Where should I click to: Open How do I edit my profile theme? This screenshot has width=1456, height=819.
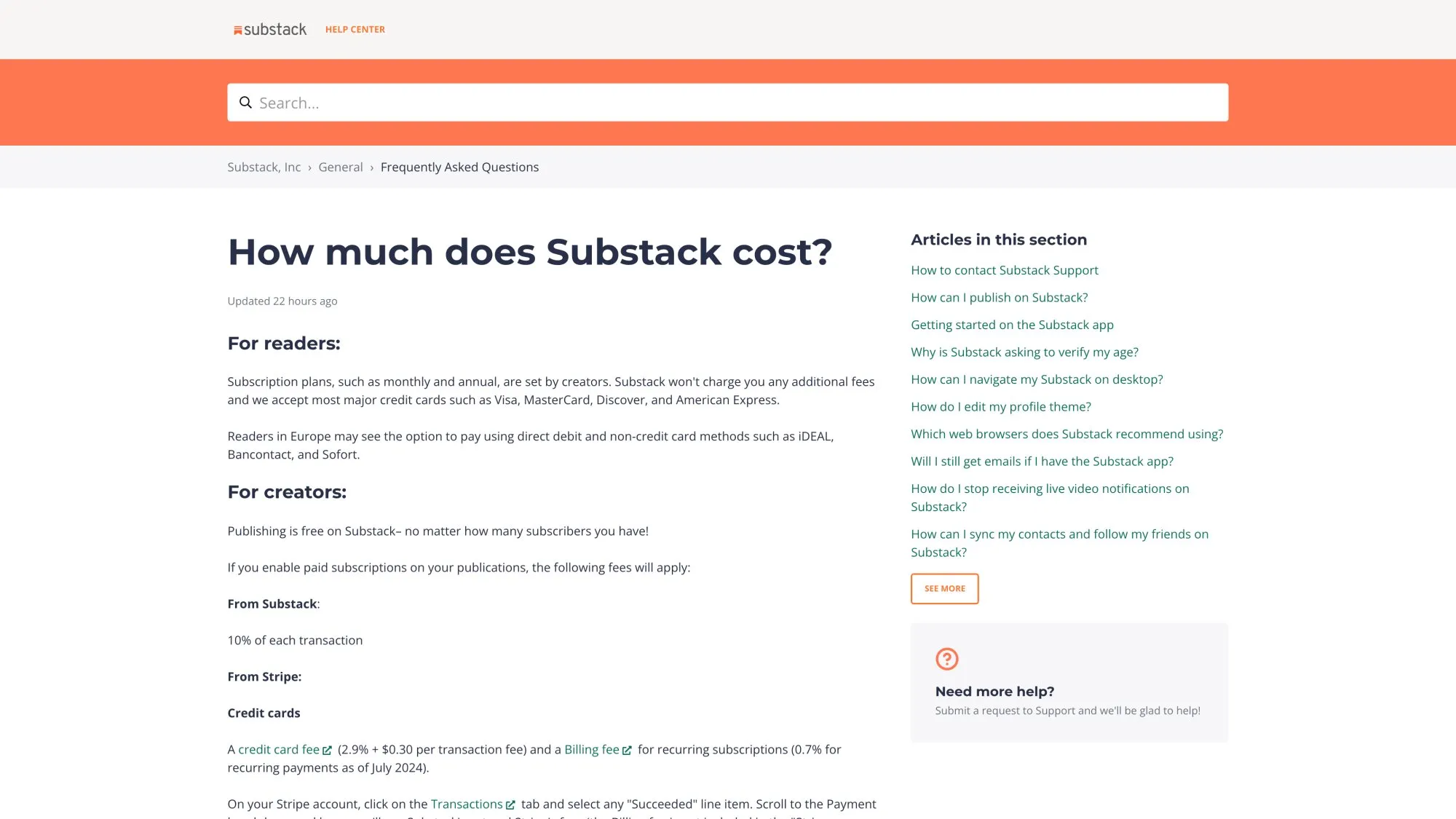pyautogui.click(x=1000, y=406)
